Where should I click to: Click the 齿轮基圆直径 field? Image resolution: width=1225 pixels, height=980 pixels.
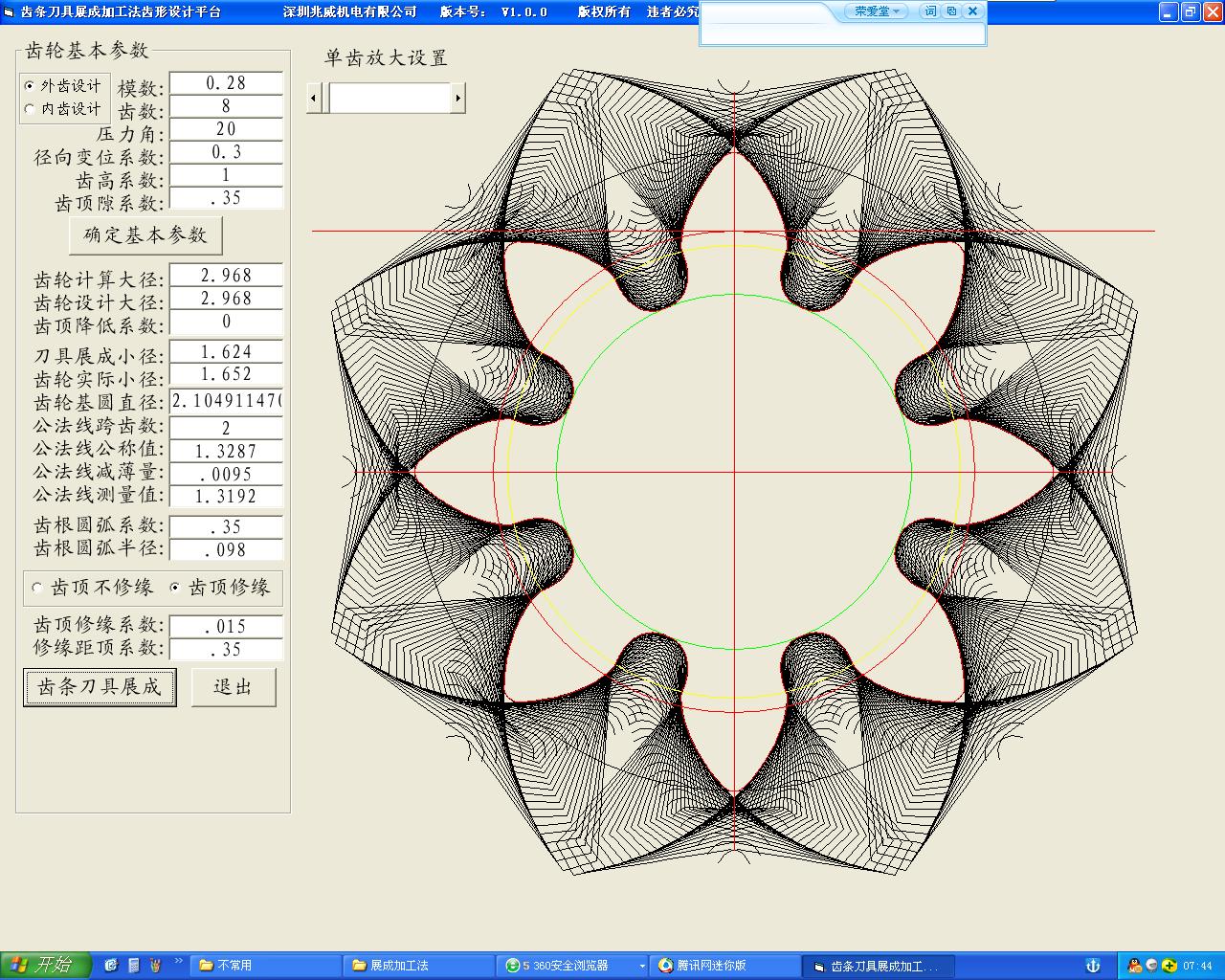click(226, 401)
